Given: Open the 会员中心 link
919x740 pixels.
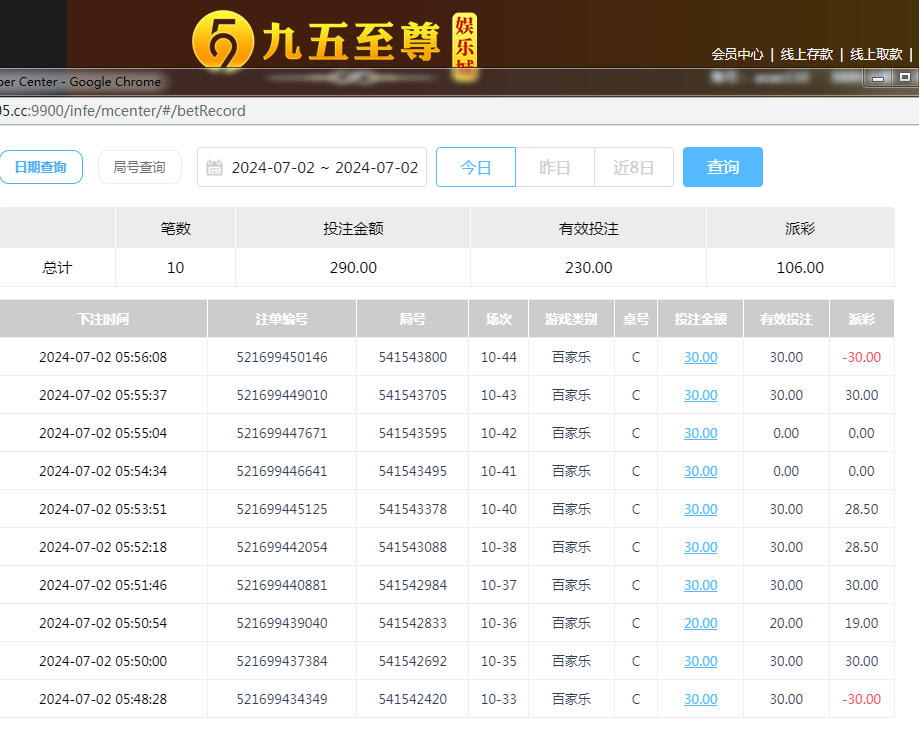Looking at the screenshot, I should [737, 54].
